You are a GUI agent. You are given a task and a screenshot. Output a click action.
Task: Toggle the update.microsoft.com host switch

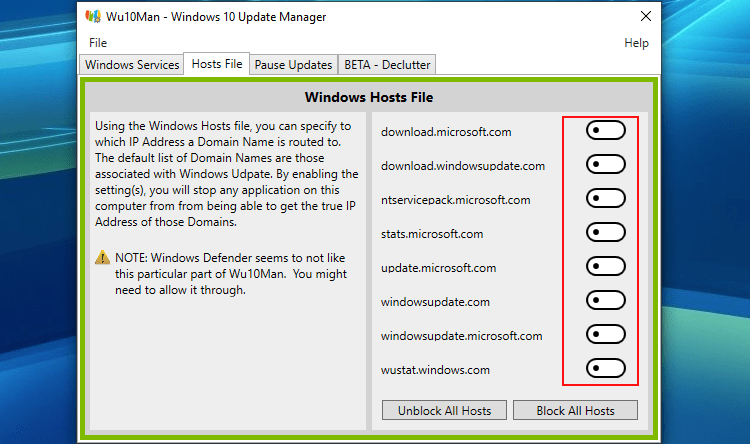coord(606,266)
